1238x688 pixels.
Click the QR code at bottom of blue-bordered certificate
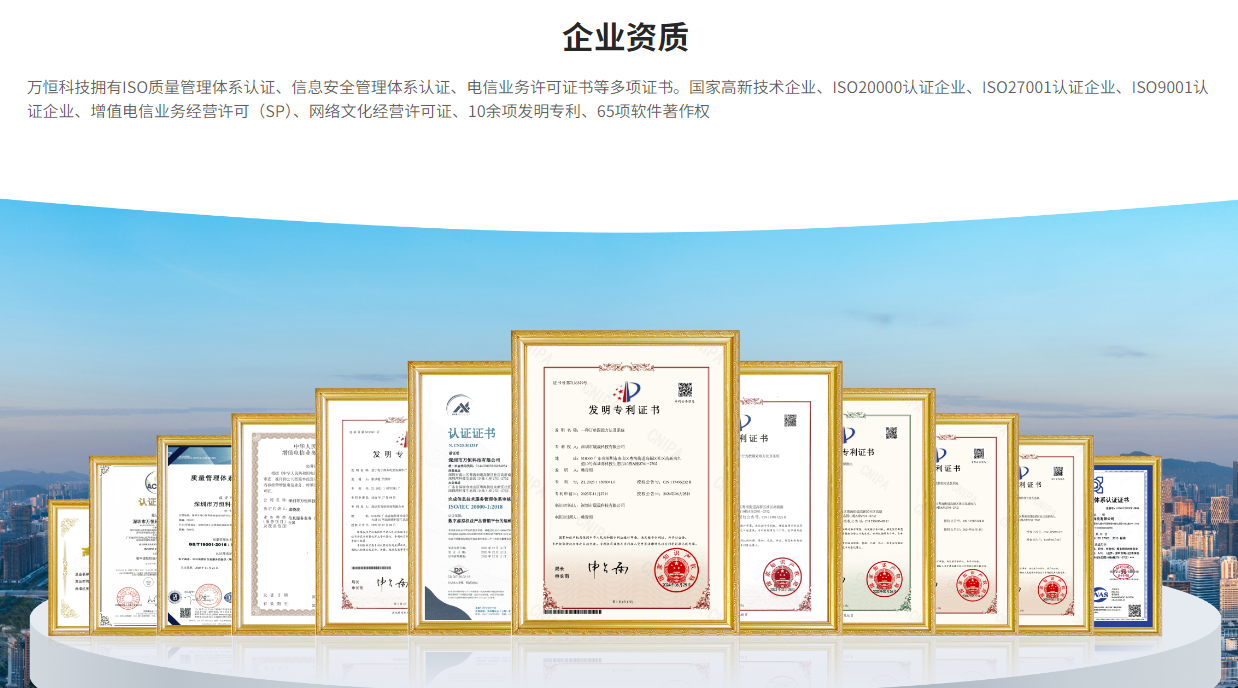click(x=1133, y=609)
